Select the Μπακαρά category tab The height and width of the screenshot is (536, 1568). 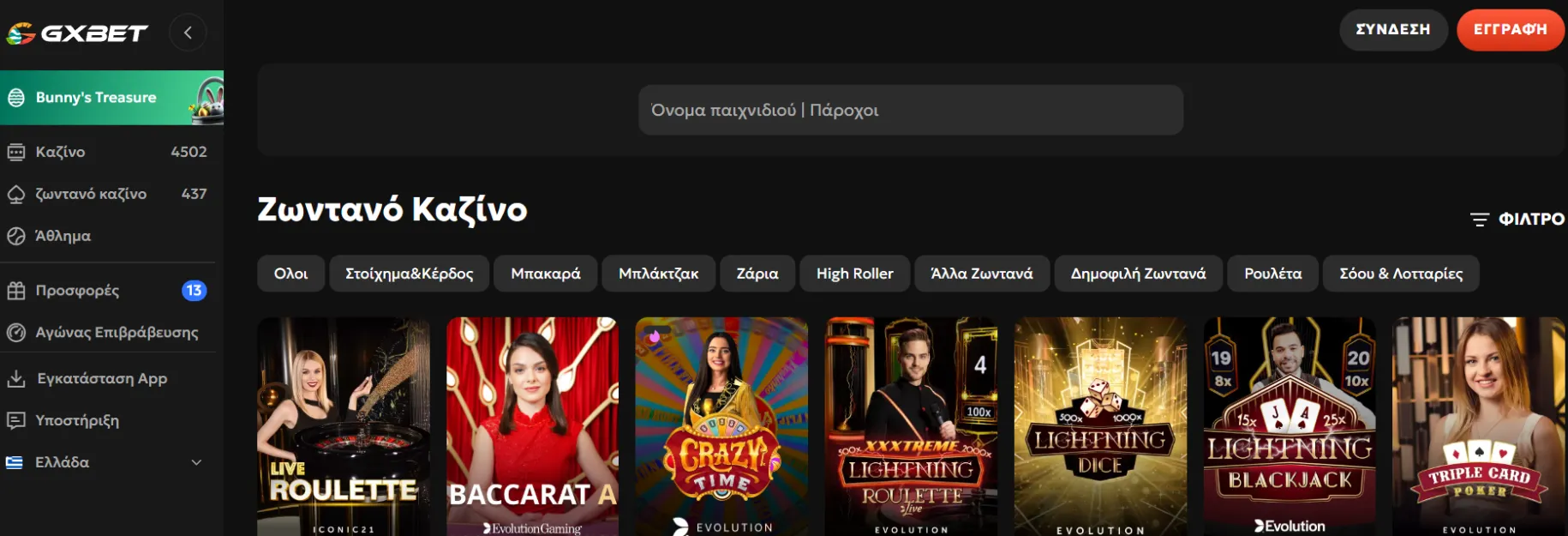coord(545,274)
